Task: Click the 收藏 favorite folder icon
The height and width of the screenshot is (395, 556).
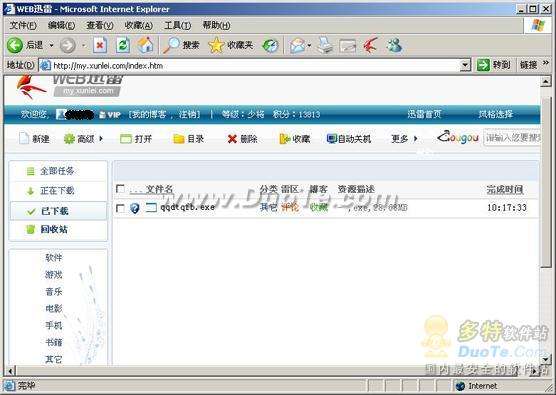Action: tap(285, 139)
